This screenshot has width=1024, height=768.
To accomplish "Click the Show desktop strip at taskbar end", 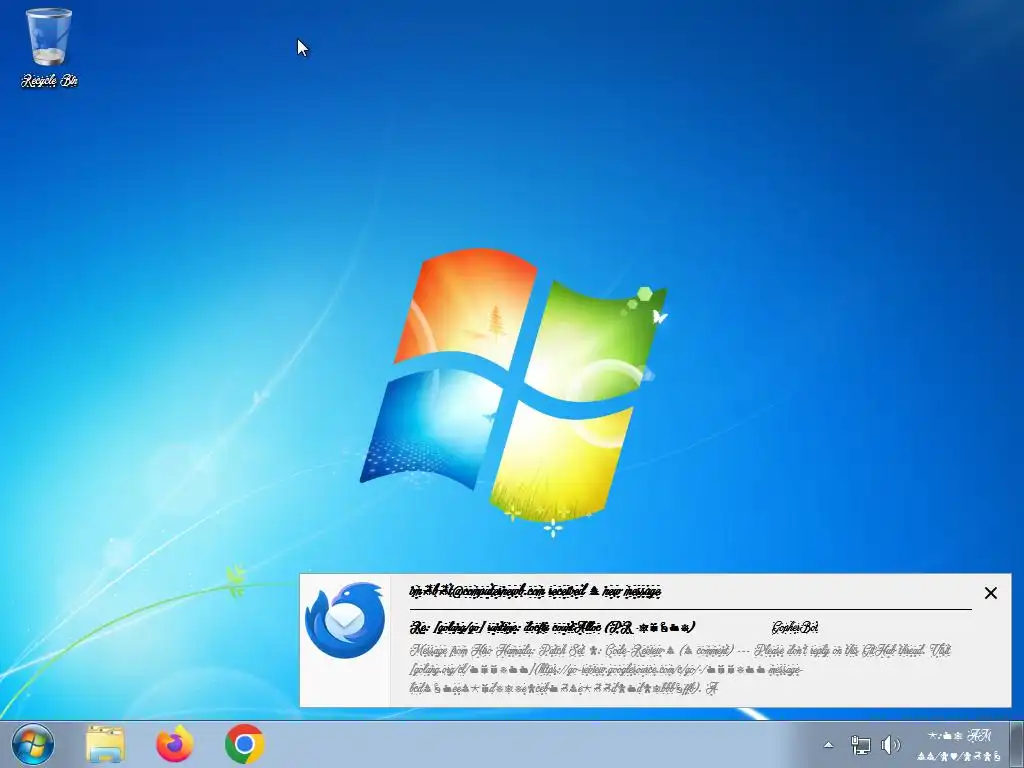I will [1017, 744].
